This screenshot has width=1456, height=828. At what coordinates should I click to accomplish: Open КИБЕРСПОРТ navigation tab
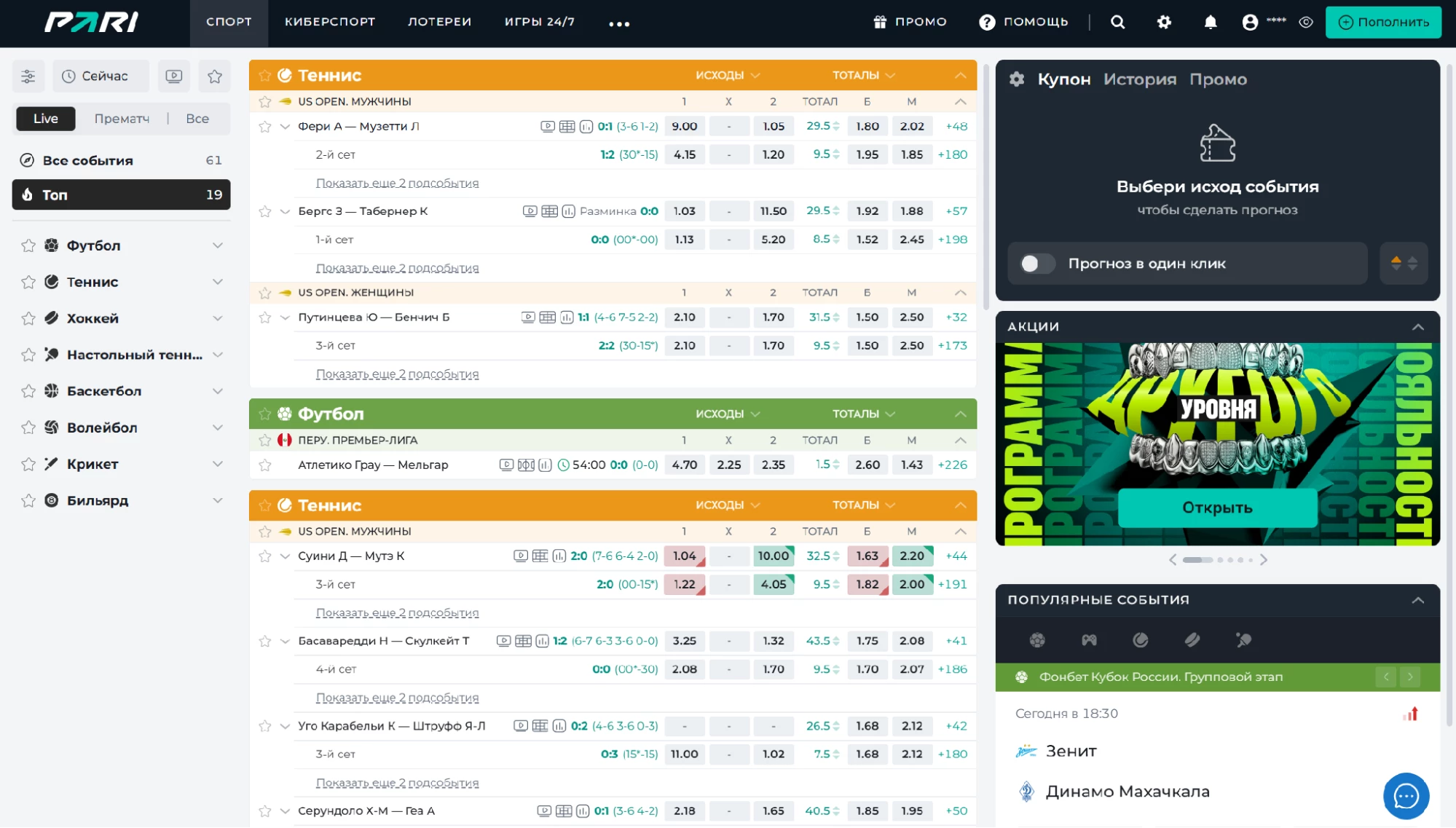click(330, 23)
